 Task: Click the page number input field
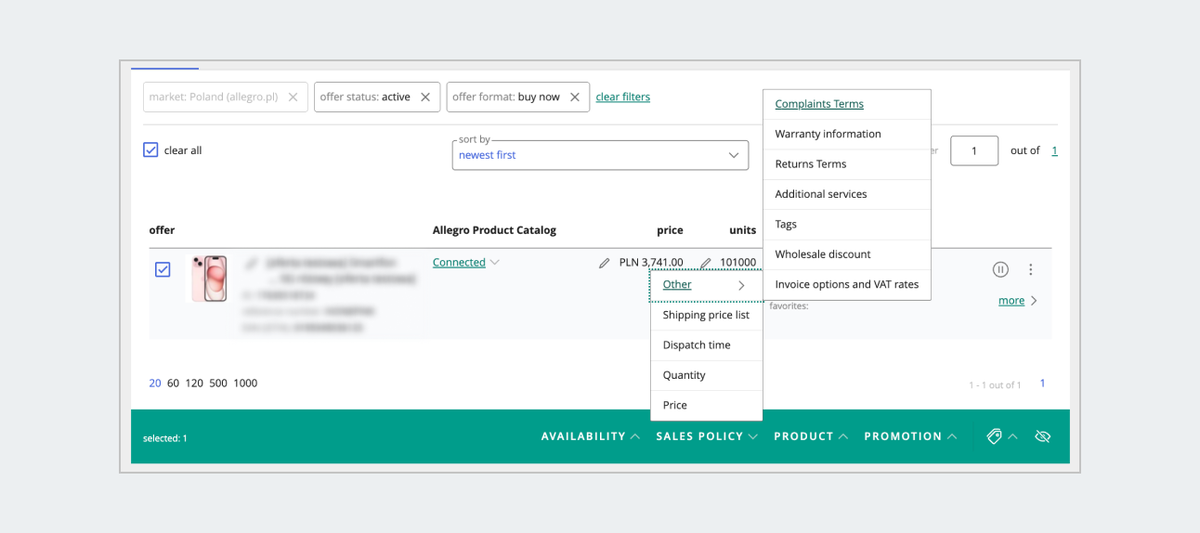pos(973,150)
